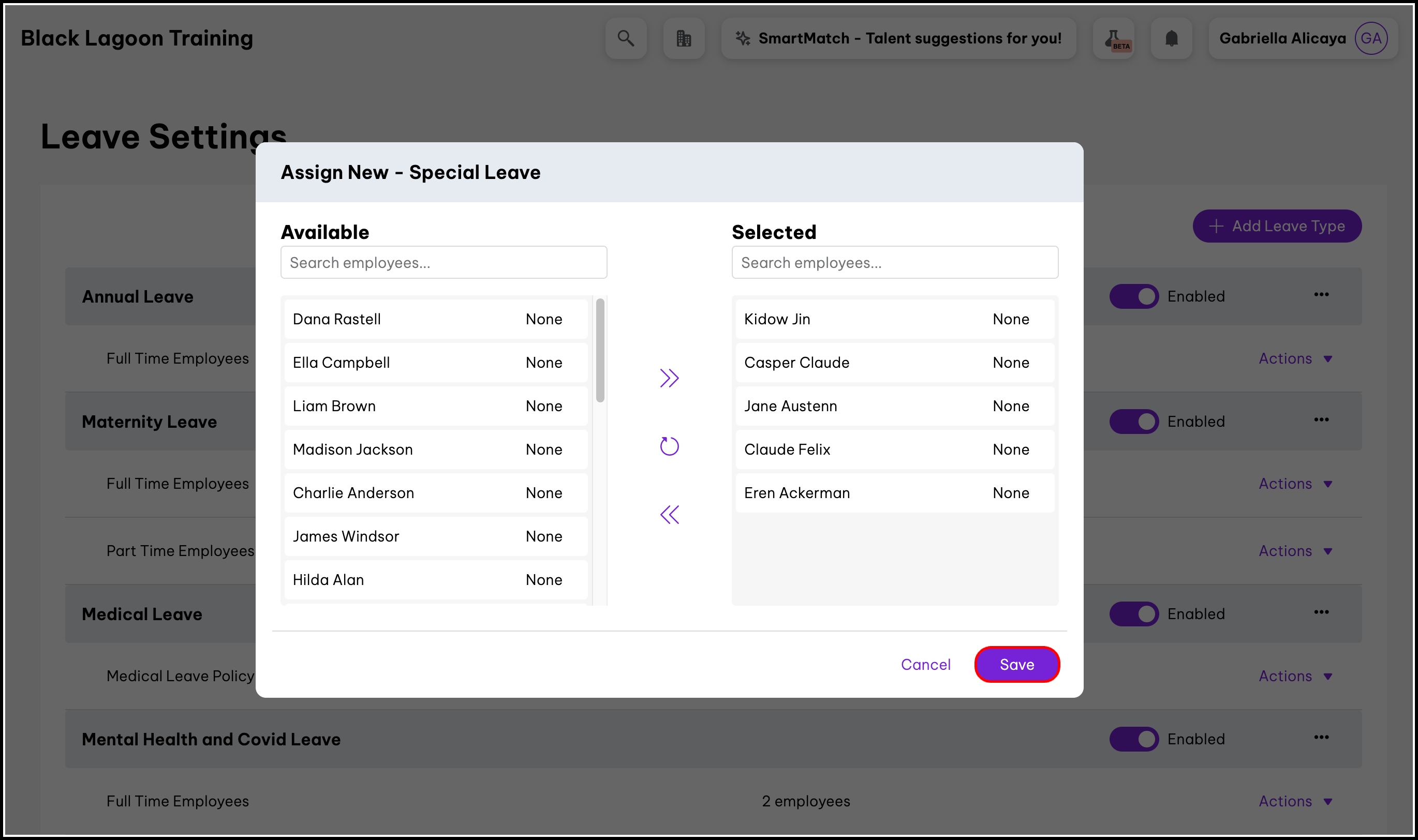Click the GA user avatar

[x=1370, y=38]
